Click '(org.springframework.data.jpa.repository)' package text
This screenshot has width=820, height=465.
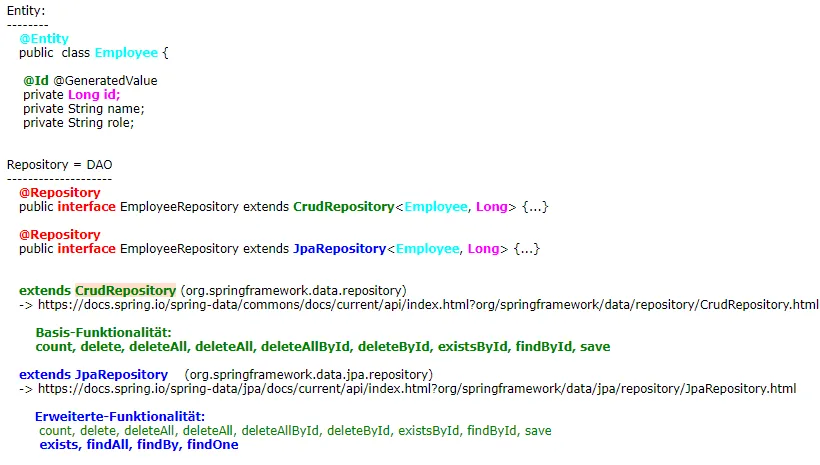click(309, 375)
